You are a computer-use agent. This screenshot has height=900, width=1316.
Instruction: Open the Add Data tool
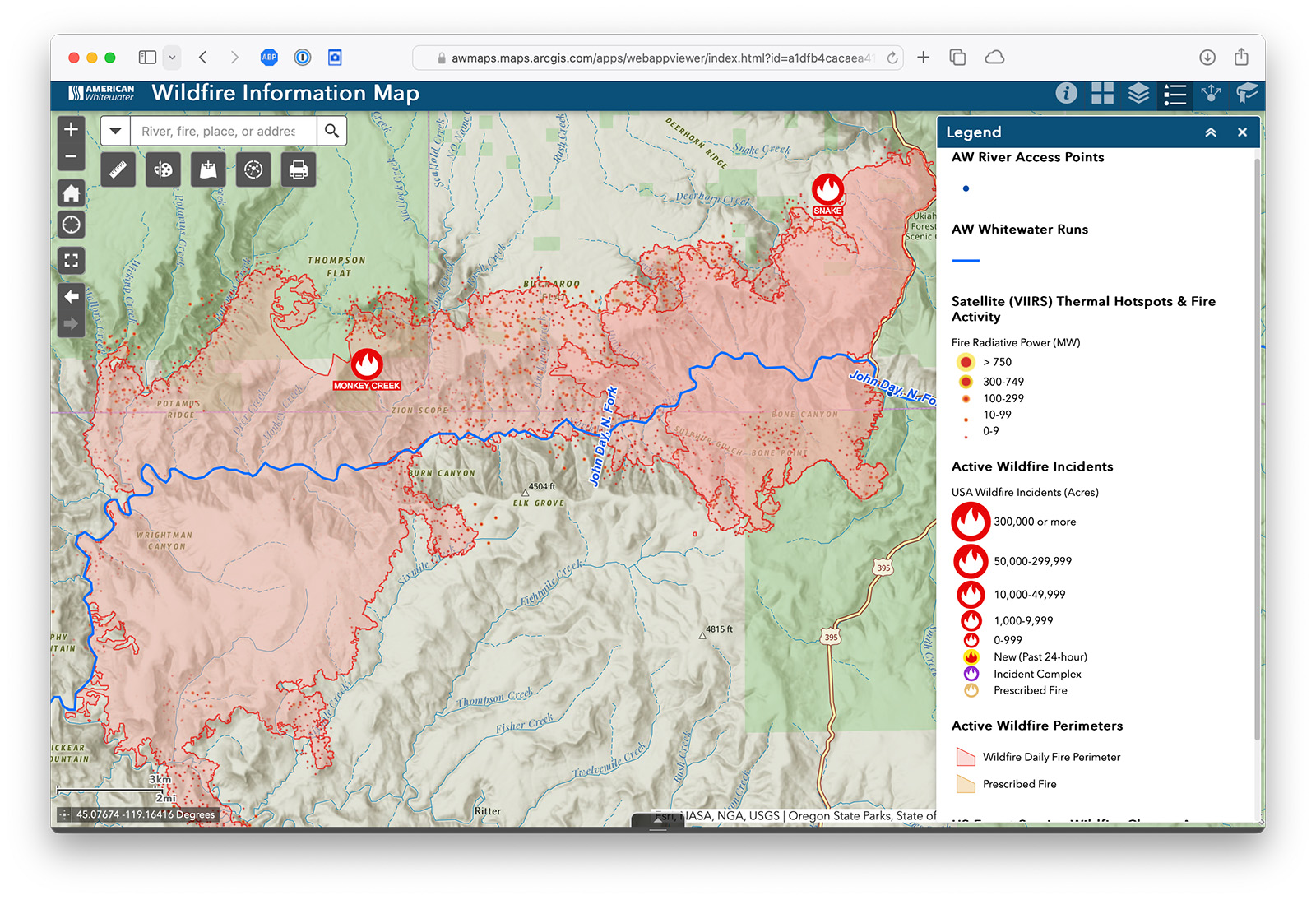(208, 169)
